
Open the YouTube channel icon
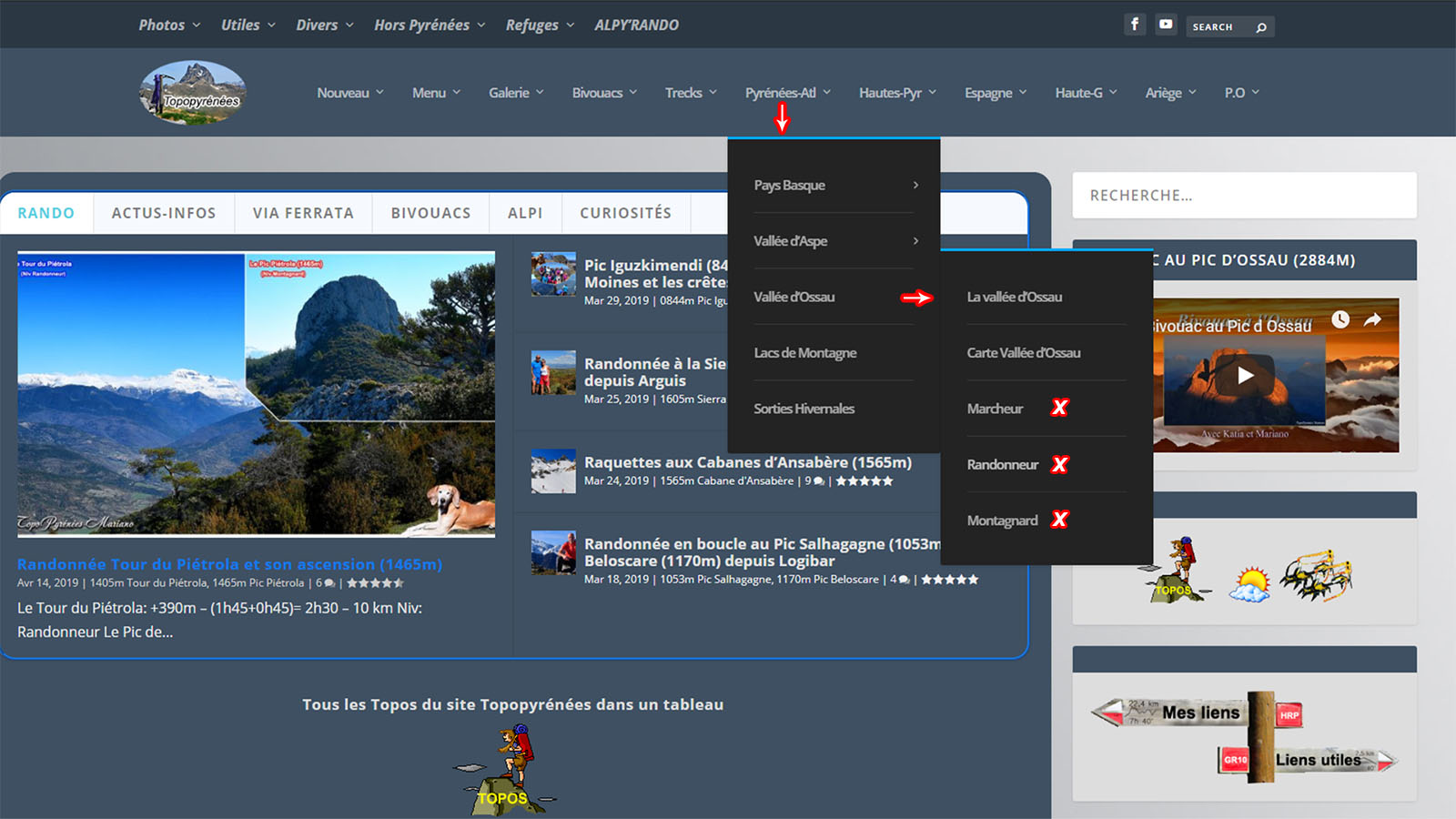click(x=1166, y=25)
